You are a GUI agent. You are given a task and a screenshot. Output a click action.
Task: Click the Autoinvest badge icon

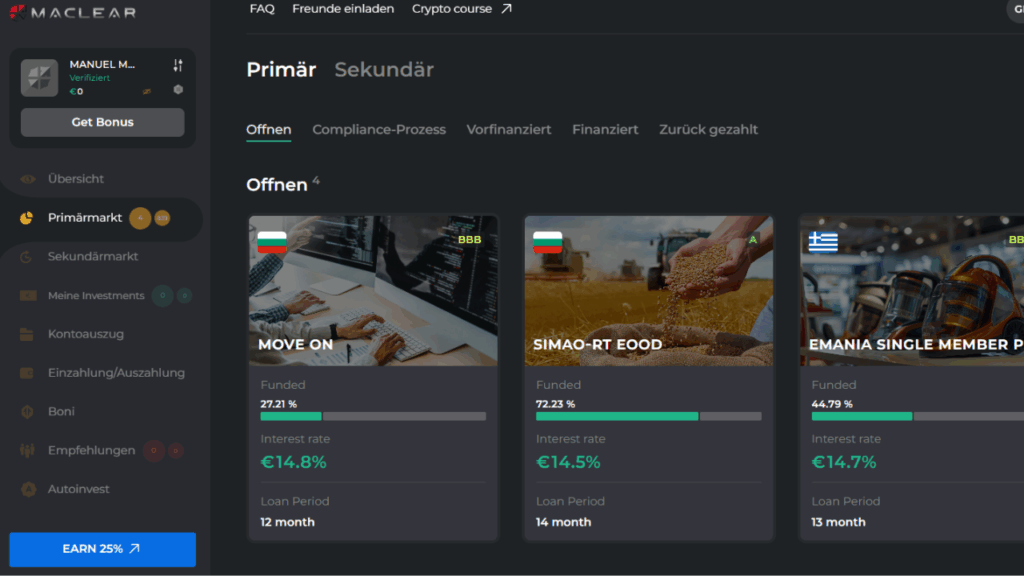pyautogui.click(x=28, y=490)
